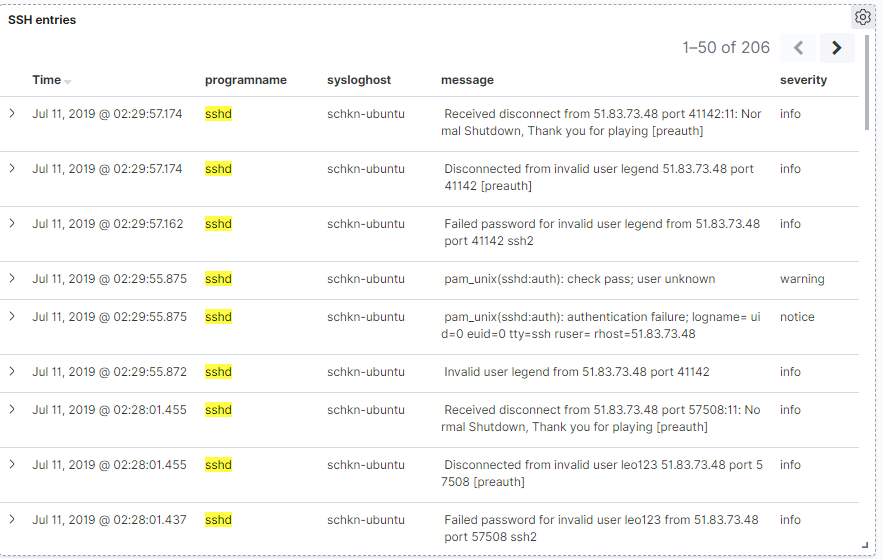Click the sysloghost column header

[x=359, y=80]
